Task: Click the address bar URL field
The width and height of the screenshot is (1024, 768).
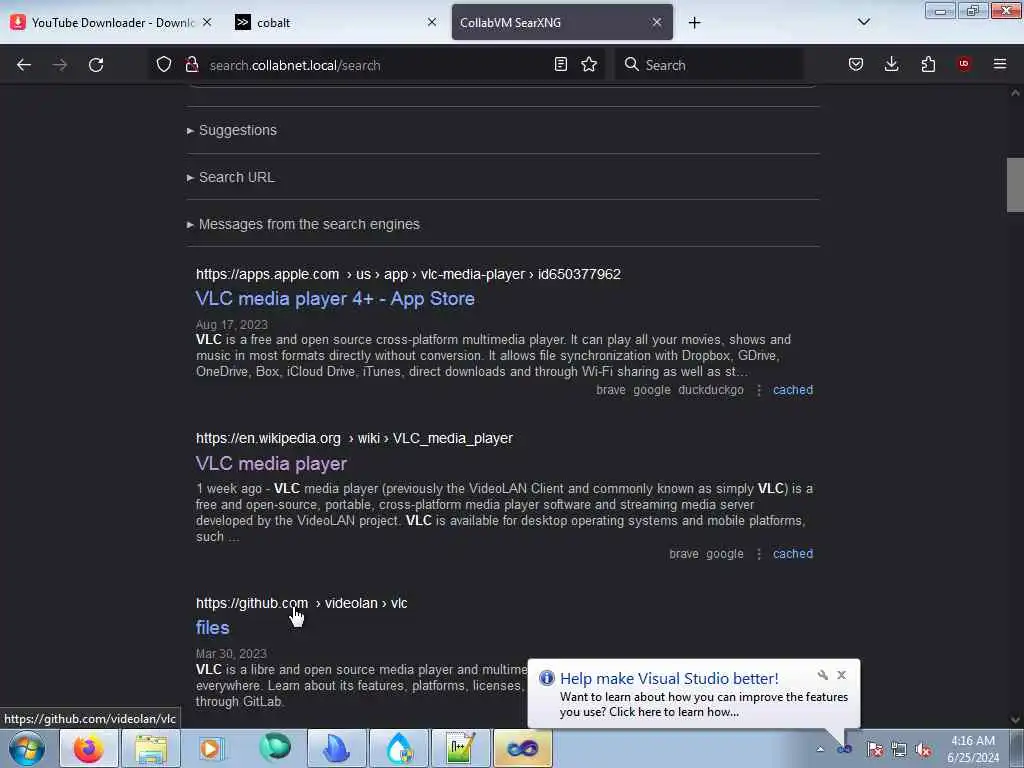Action: click(376, 65)
